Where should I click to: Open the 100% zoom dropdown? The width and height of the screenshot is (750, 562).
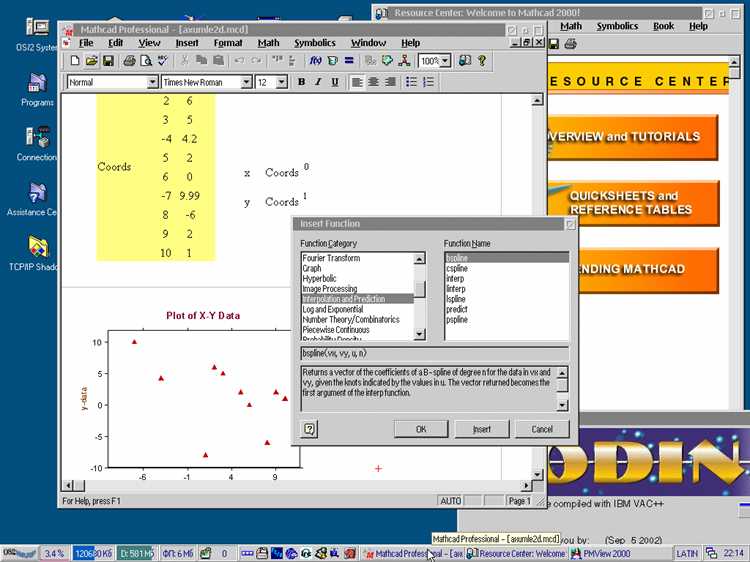(445, 61)
